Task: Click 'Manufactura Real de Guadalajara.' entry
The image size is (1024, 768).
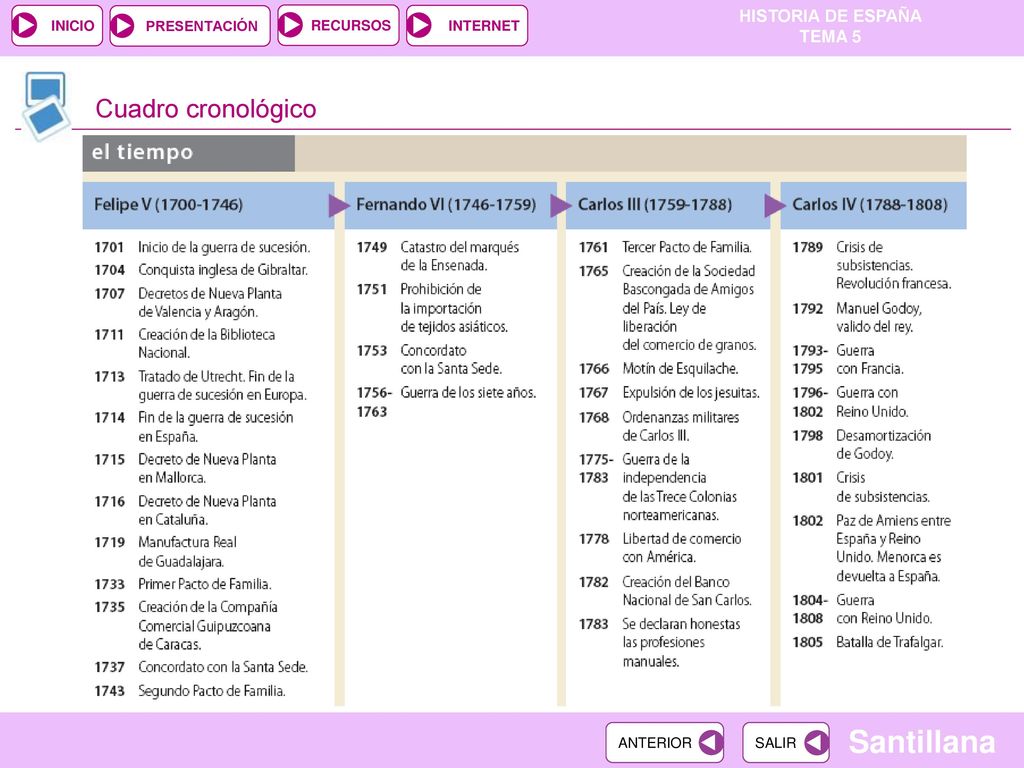Action: point(187,552)
